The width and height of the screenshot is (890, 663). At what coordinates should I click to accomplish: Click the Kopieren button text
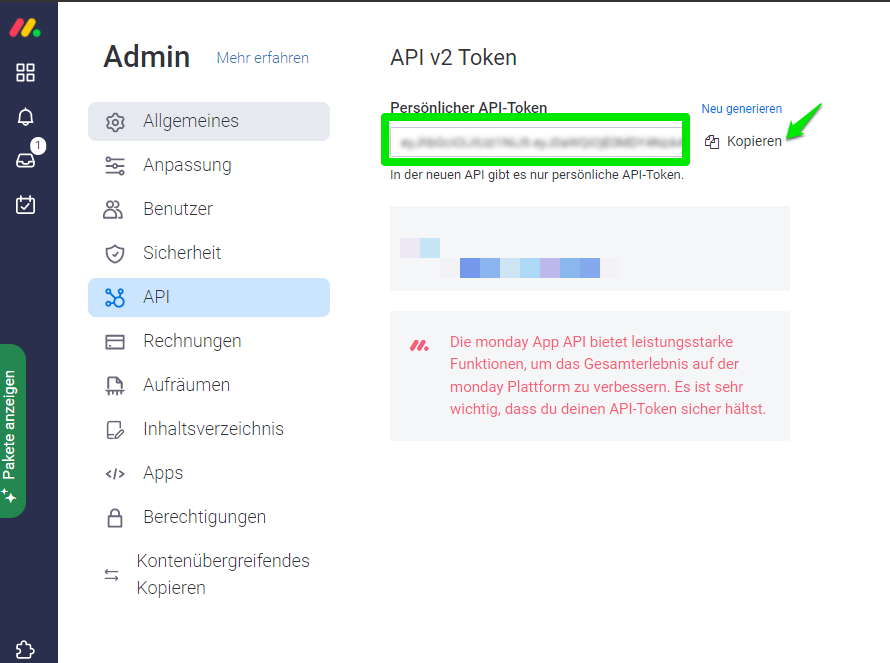coord(754,141)
